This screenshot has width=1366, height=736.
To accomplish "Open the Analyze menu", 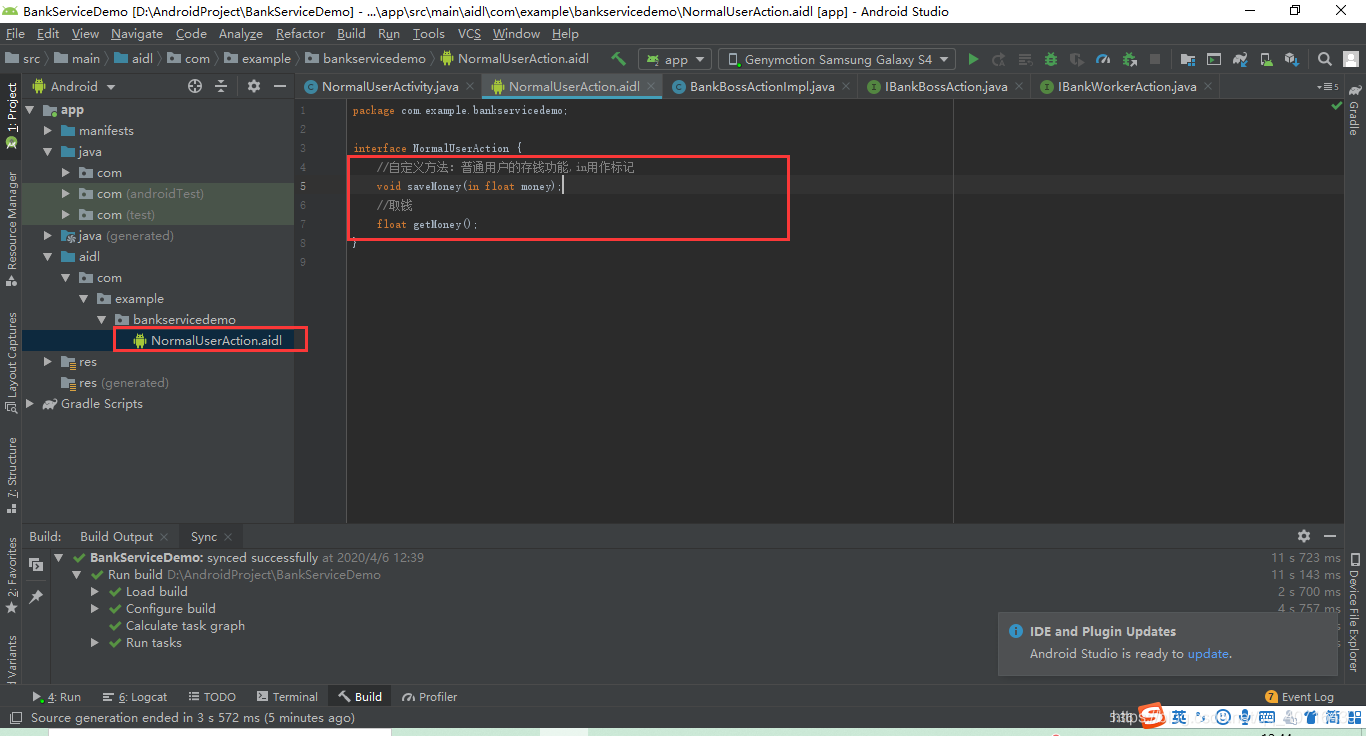I will point(241,34).
